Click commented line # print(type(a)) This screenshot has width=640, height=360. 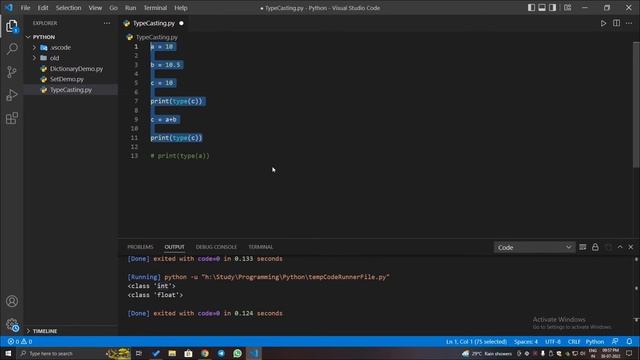(x=180, y=156)
